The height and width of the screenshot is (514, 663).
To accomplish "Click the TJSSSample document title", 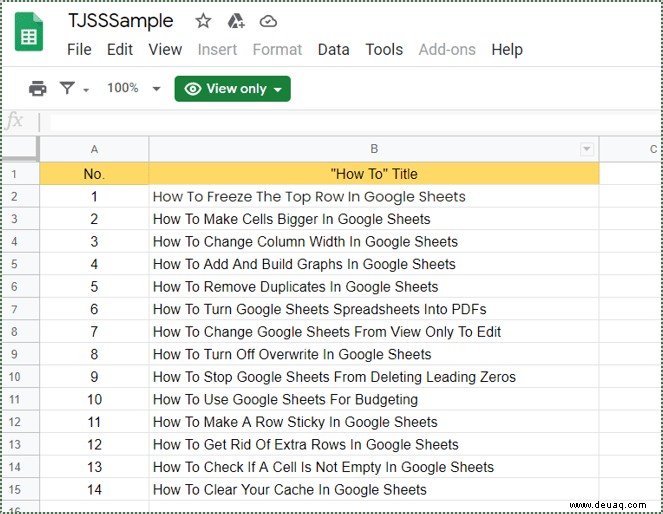I will pos(121,21).
